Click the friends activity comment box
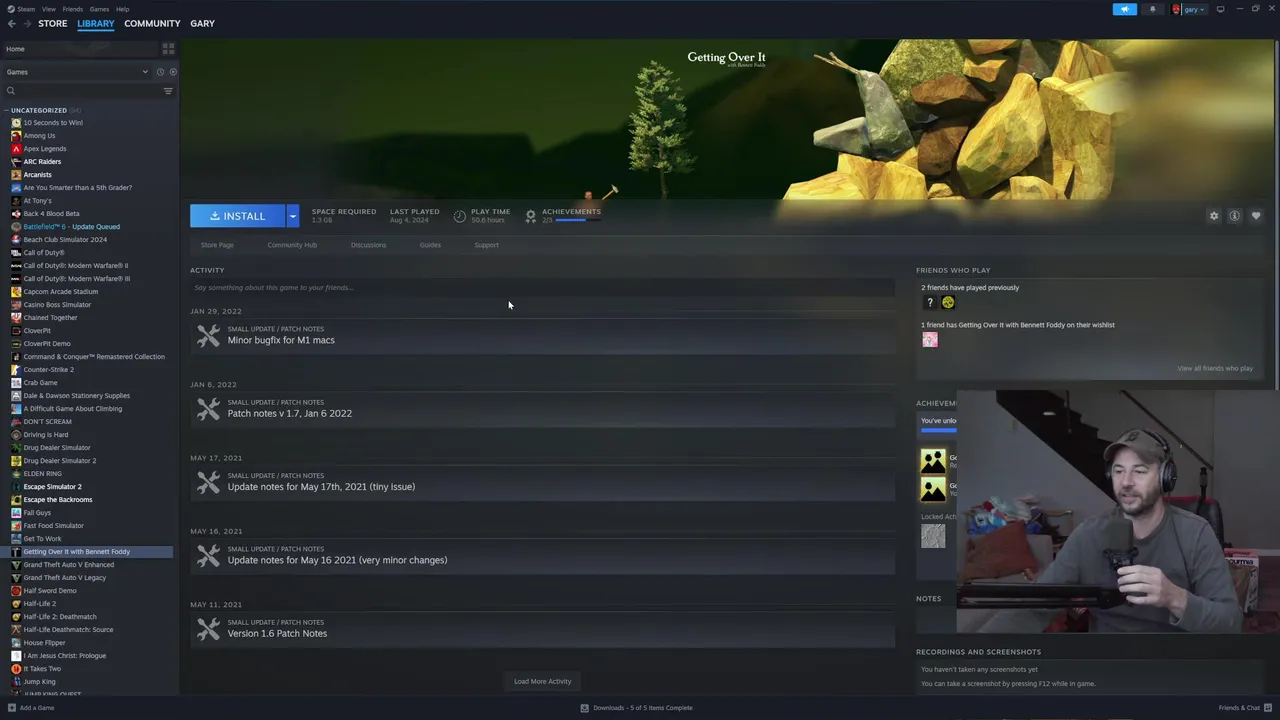 click(x=542, y=288)
